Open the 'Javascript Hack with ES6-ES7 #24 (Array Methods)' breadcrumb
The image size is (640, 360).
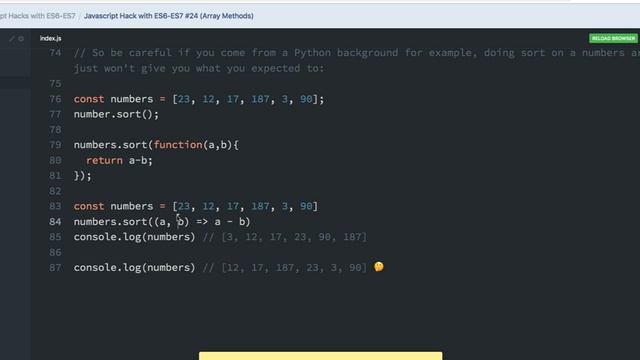169,16
